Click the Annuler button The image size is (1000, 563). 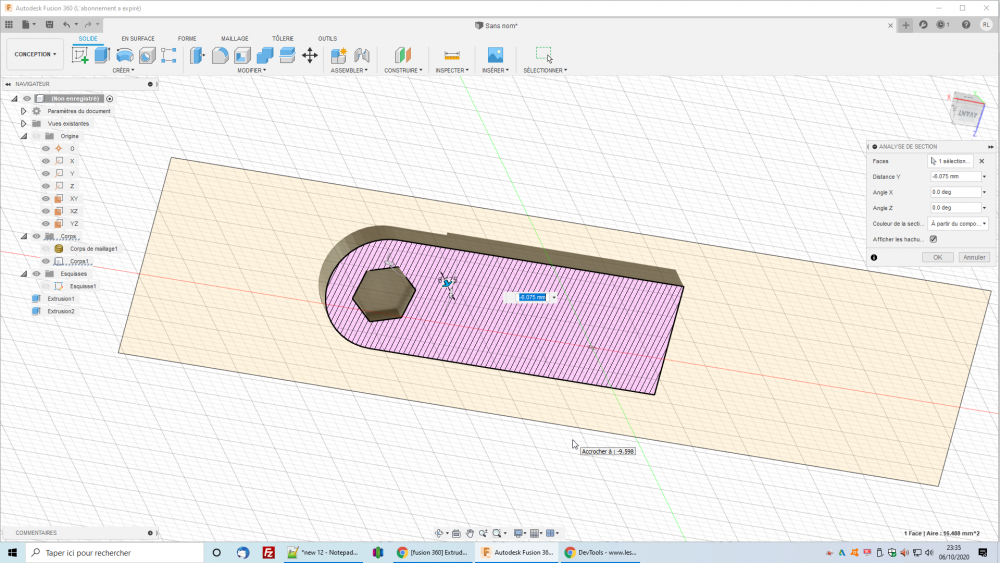973,257
